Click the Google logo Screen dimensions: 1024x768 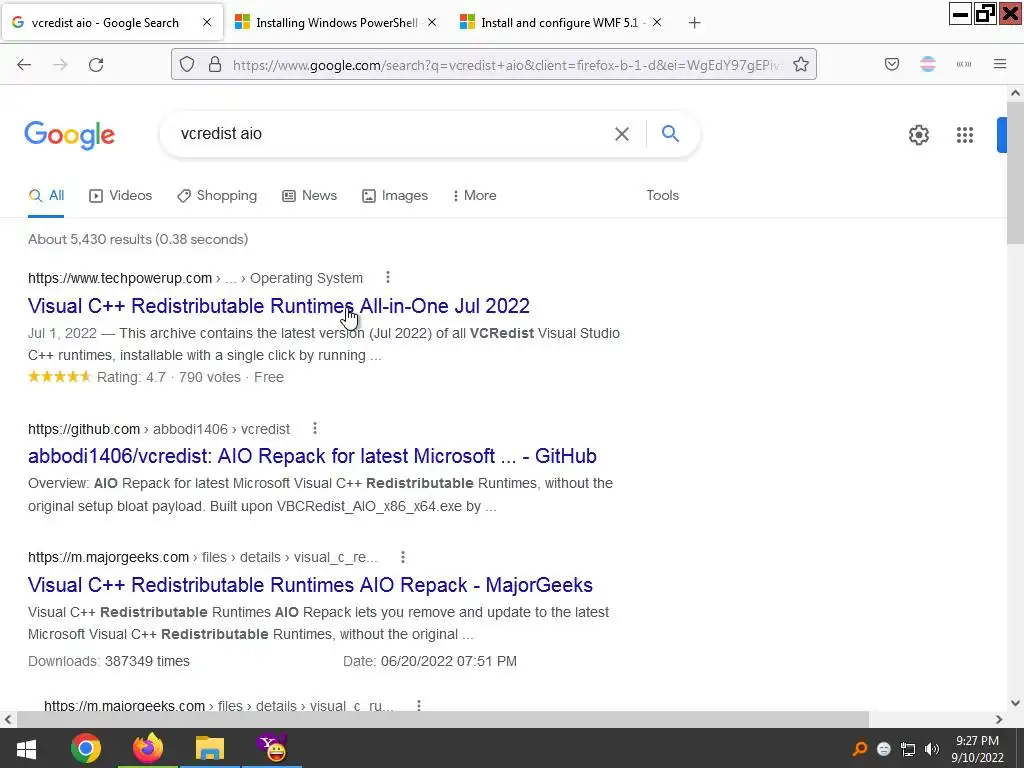pos(70,135)
